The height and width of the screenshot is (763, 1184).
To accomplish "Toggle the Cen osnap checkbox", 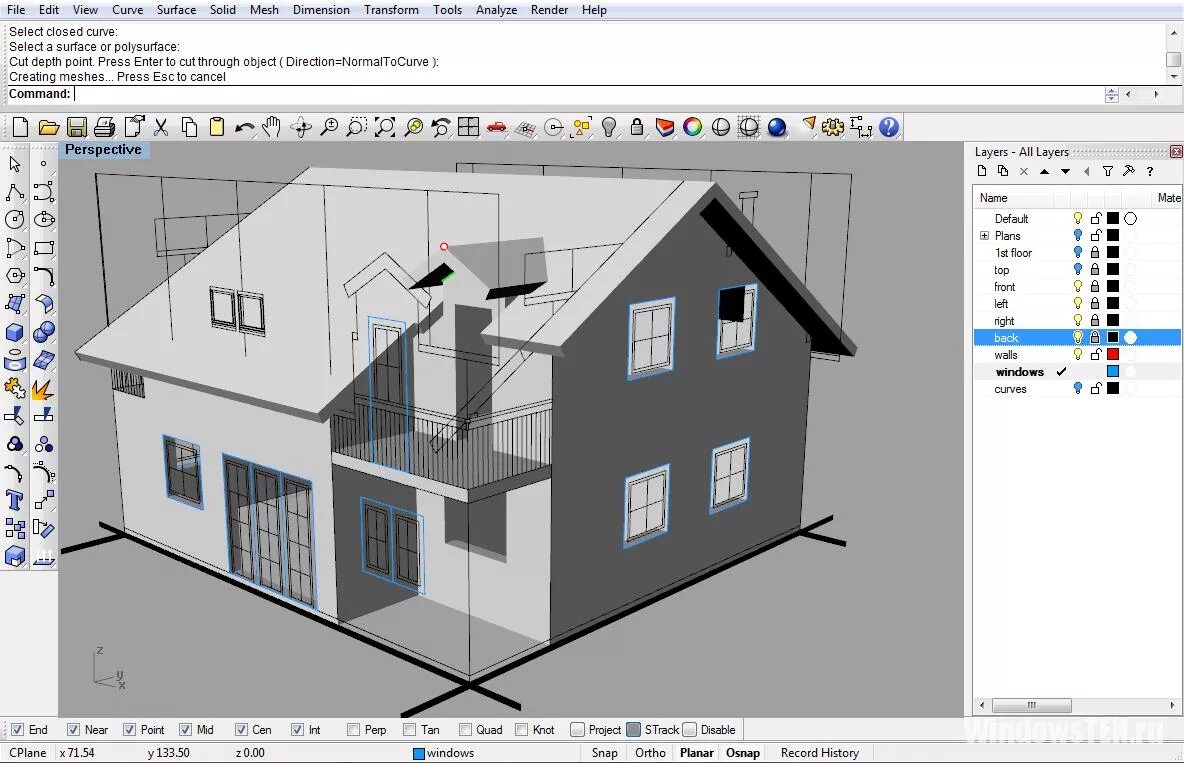I will coord(241,730).
